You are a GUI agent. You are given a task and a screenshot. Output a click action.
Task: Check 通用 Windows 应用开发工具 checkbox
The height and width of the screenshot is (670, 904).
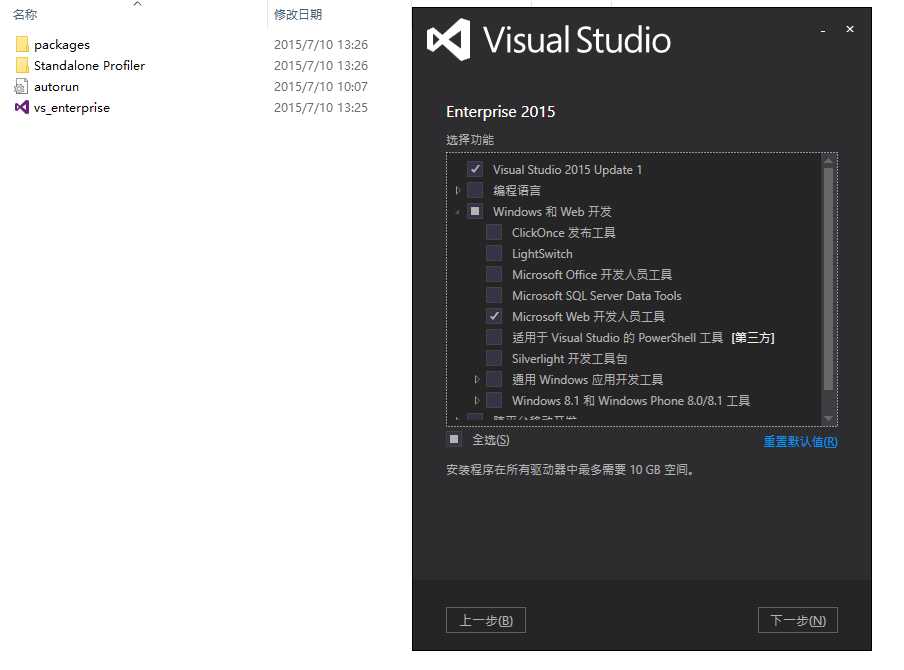click(x=494, y=379)
